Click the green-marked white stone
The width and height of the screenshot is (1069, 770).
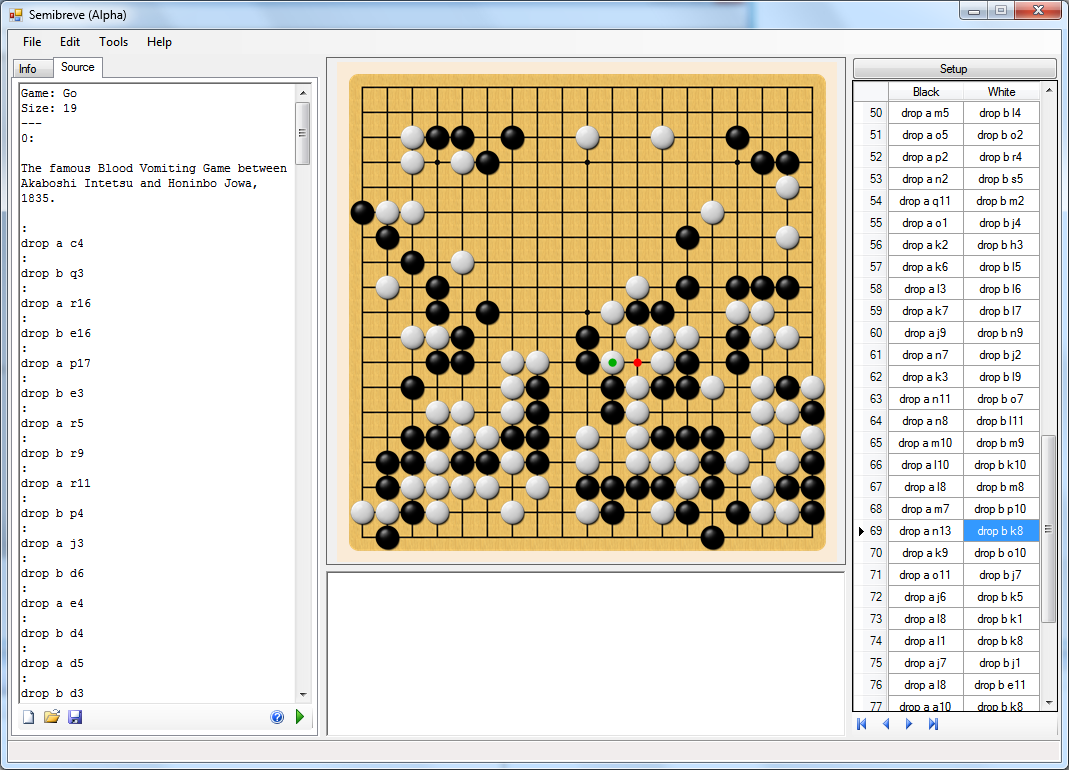pos(612,363)
